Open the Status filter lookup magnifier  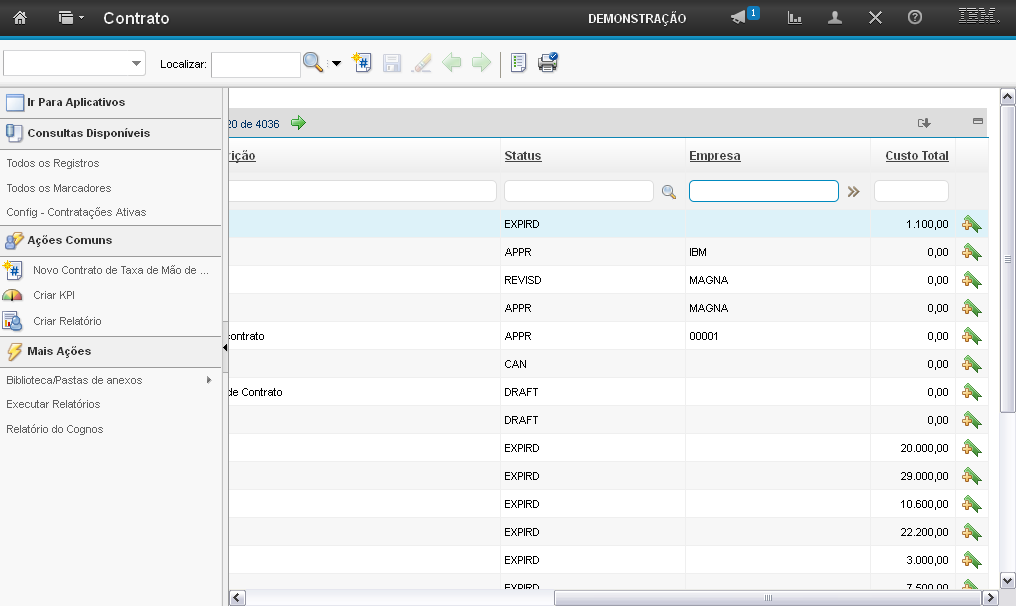669,192
